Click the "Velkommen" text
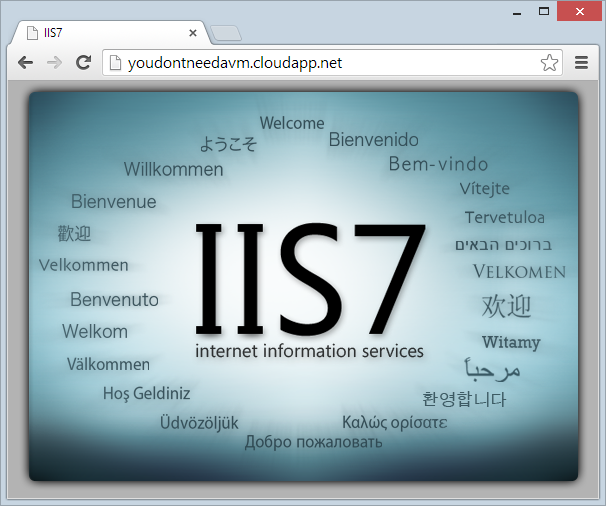Screen dimensions: 606x506 tap(83, 265)
